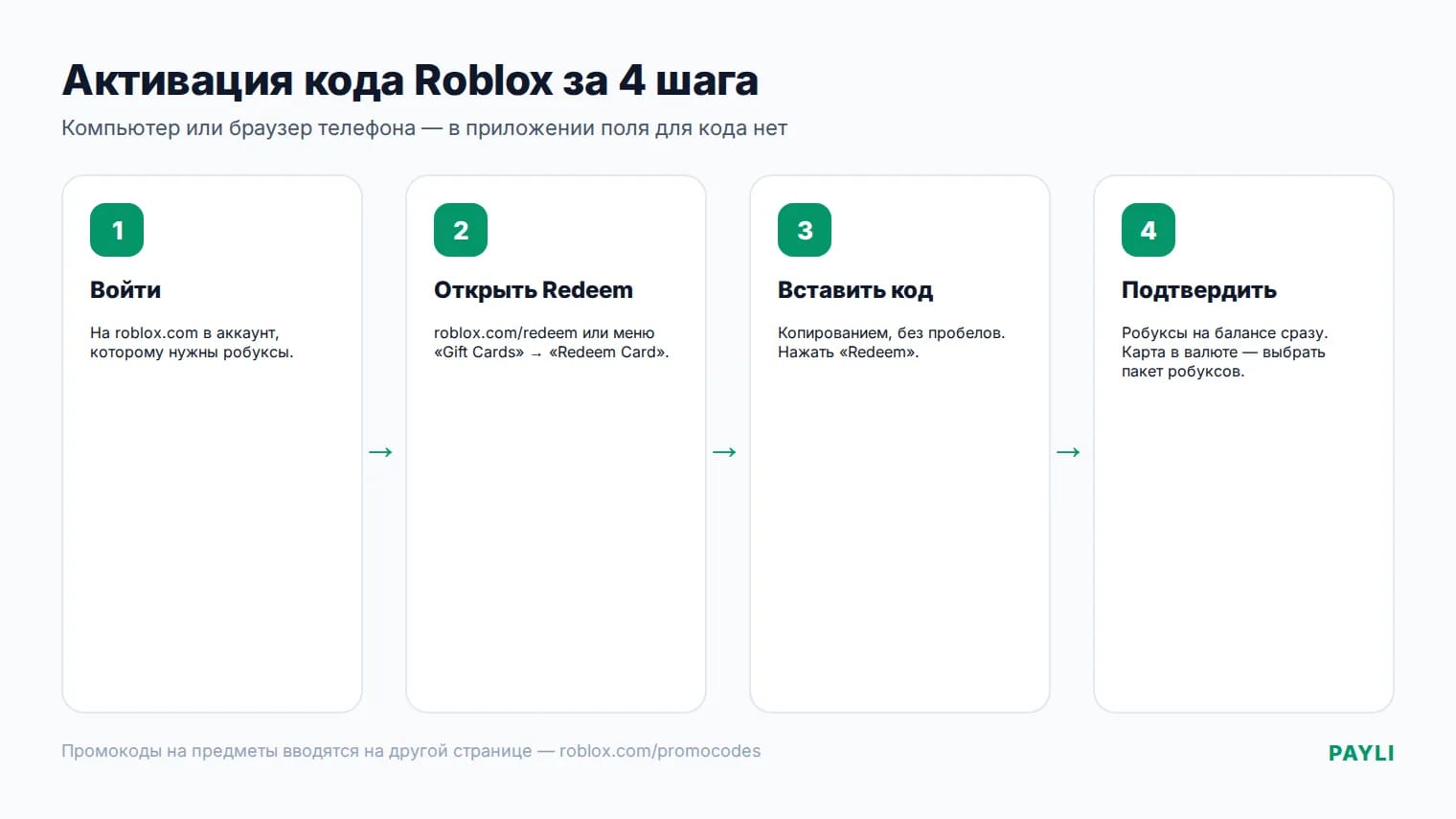Click the text "На roblox.com в аккаунт,"

(185, 333)
